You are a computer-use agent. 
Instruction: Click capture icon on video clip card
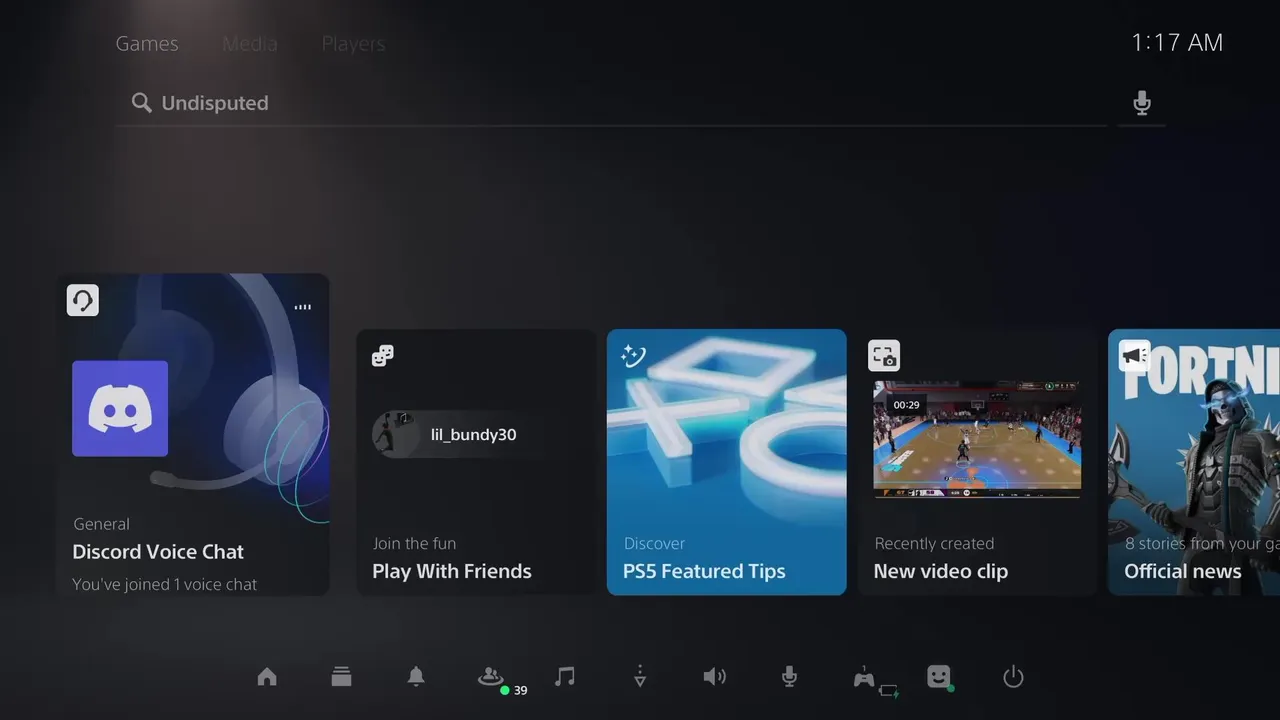884,356
